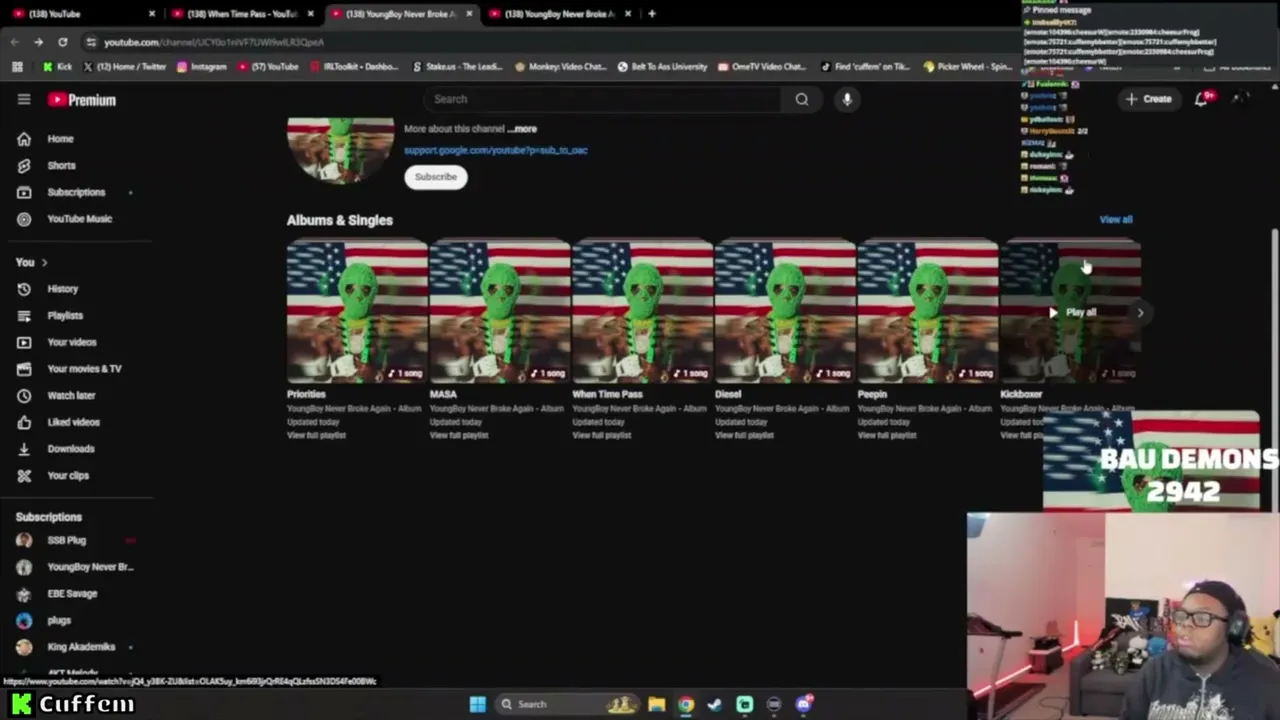Open King Akademiks subscription channel
Image resolution: width=1280 pixels, height=720 pixels.
coord(81,647)
